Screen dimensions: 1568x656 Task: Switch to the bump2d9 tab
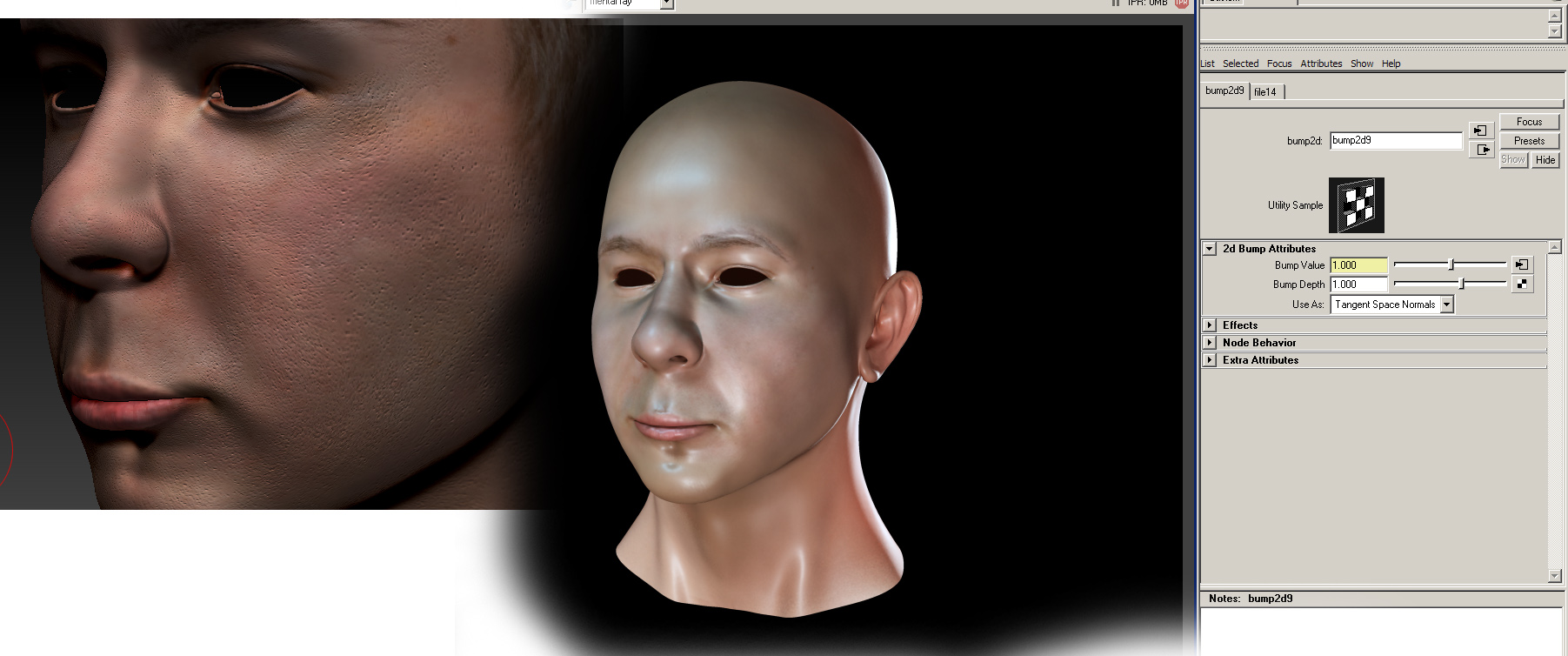click(1224, 90)
